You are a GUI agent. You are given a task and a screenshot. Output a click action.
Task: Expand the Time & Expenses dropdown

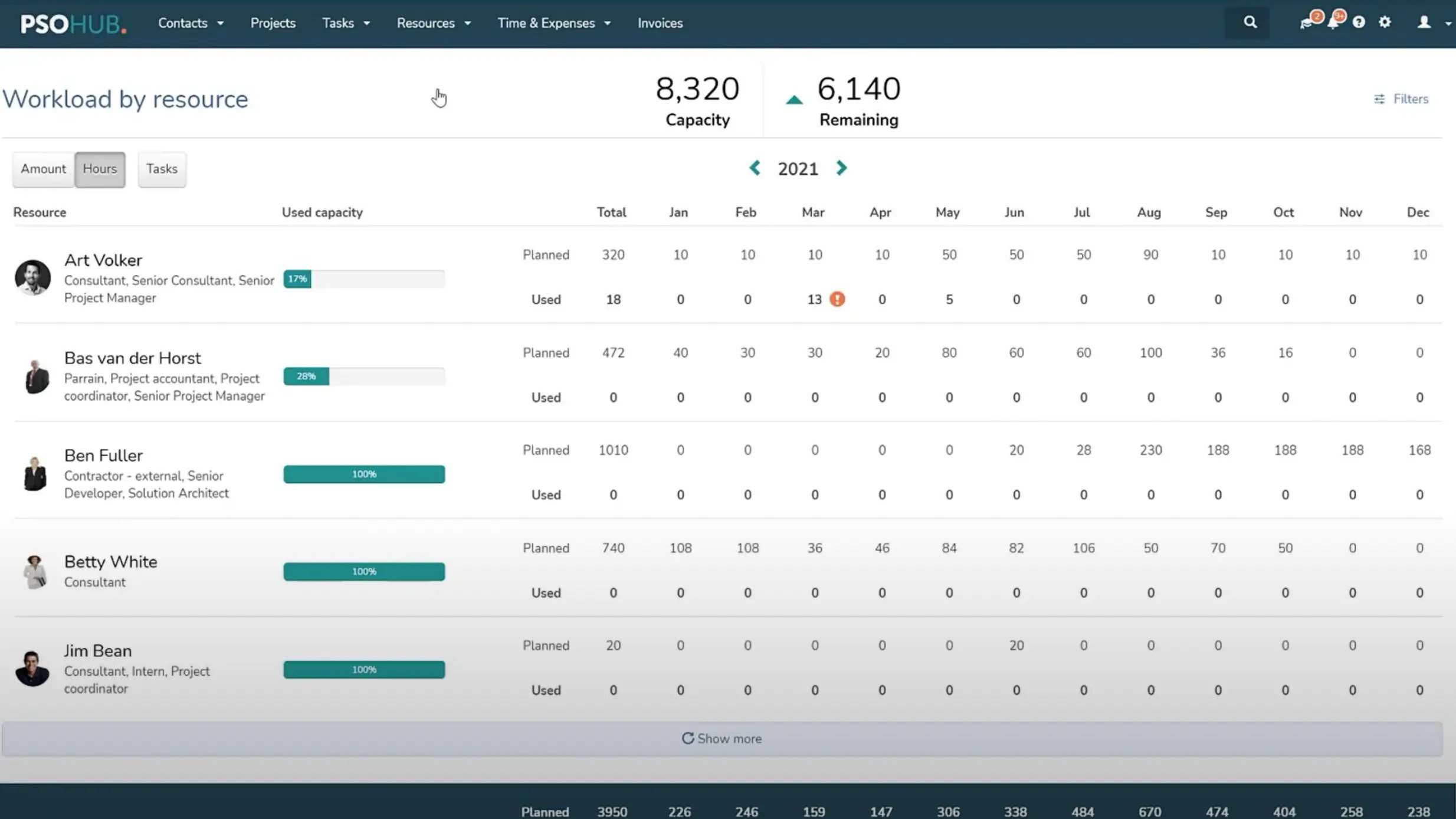click(553, 23)
